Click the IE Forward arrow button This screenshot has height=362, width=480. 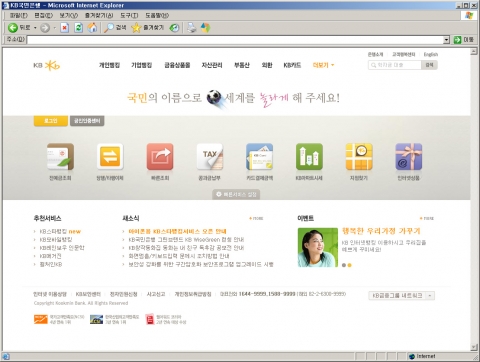(x=45, y=28)
